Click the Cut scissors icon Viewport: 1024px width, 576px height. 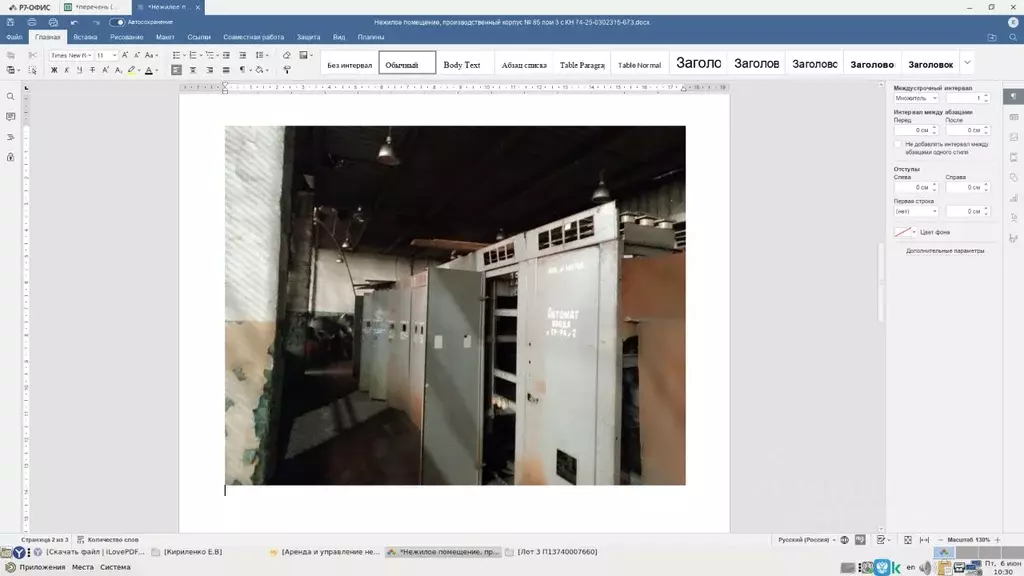pos(33,56)
